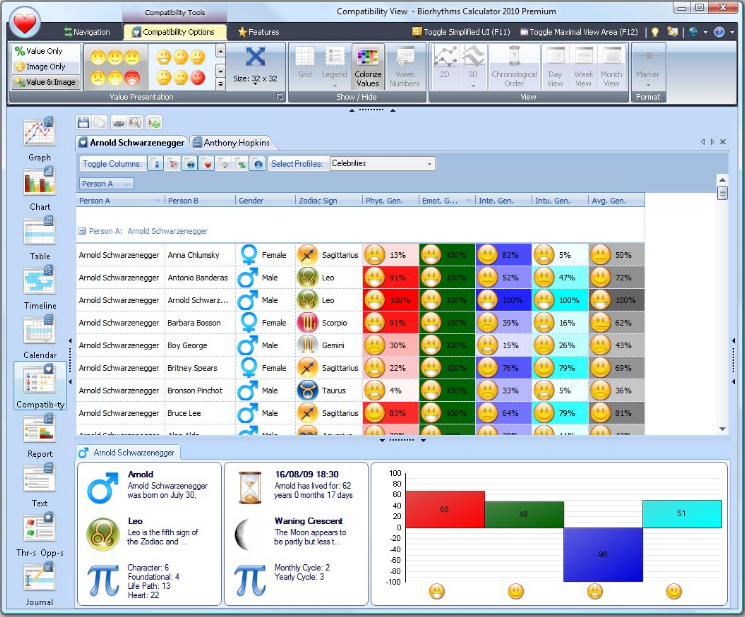
Task: Open the Calendar view in sidebar
Action: coord(39,337)
